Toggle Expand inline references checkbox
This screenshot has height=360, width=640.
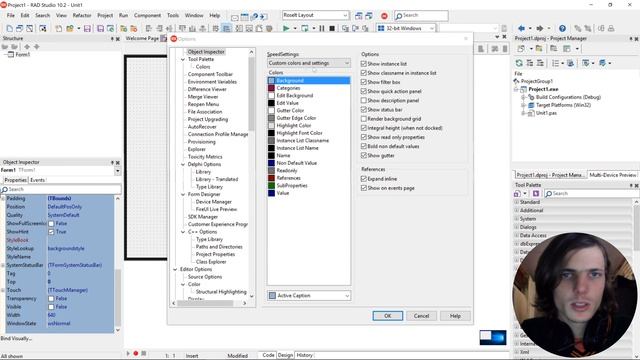tap(364, 179)
